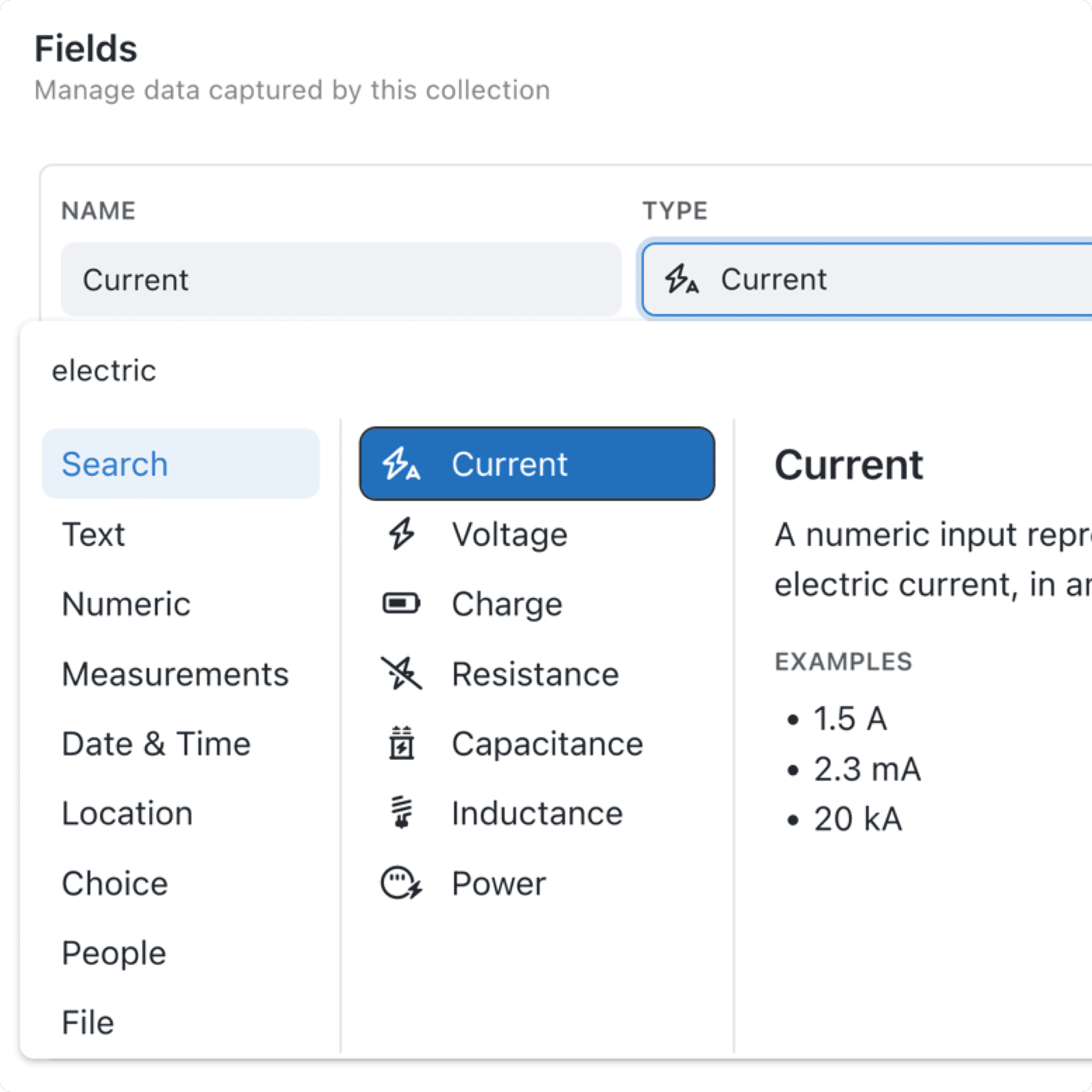The height and width of the screenshot is (1092, 1092).
Task: Select the People category
Action: point(114,953)
